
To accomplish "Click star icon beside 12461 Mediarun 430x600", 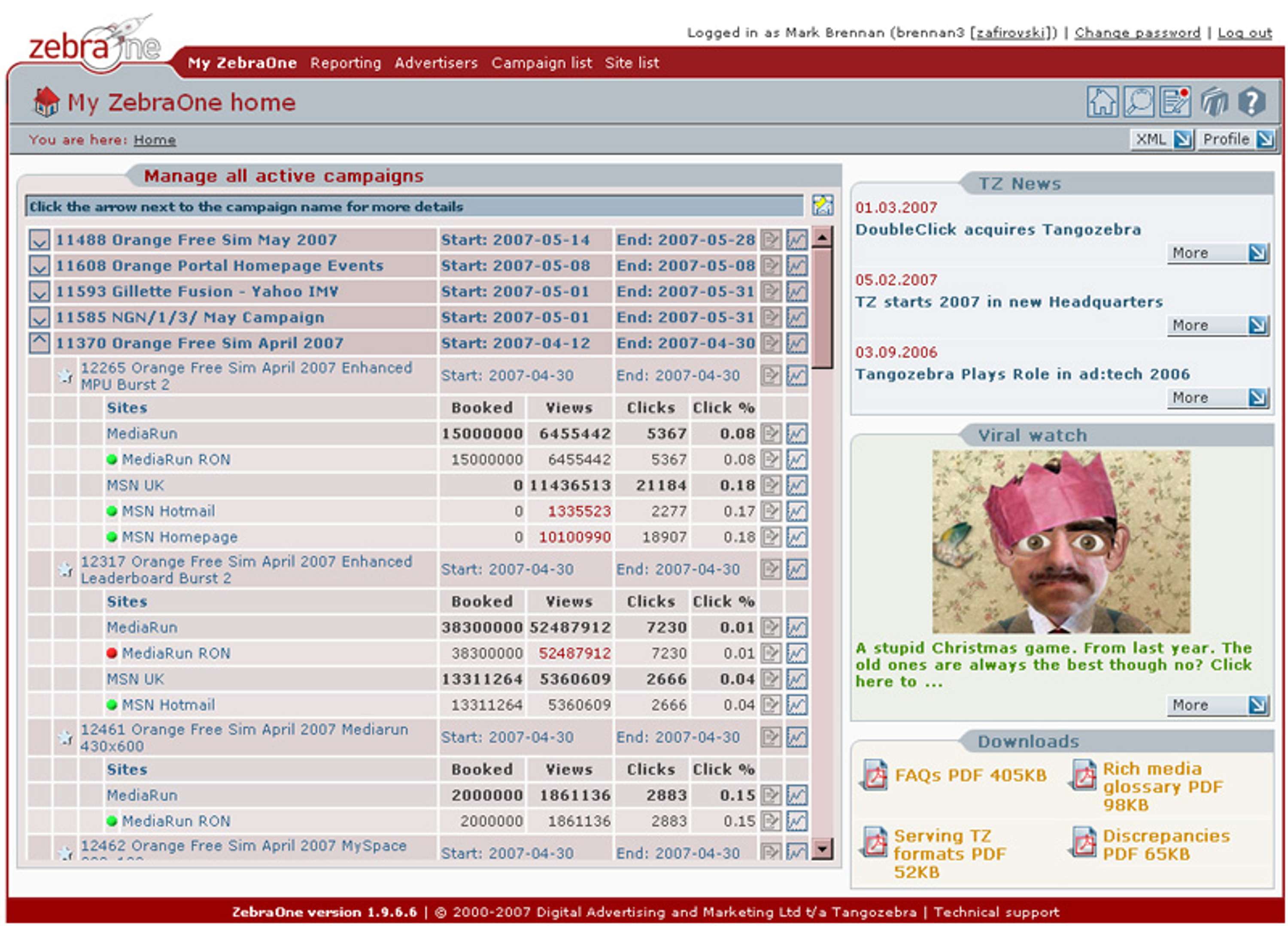I will coord(66,737).
